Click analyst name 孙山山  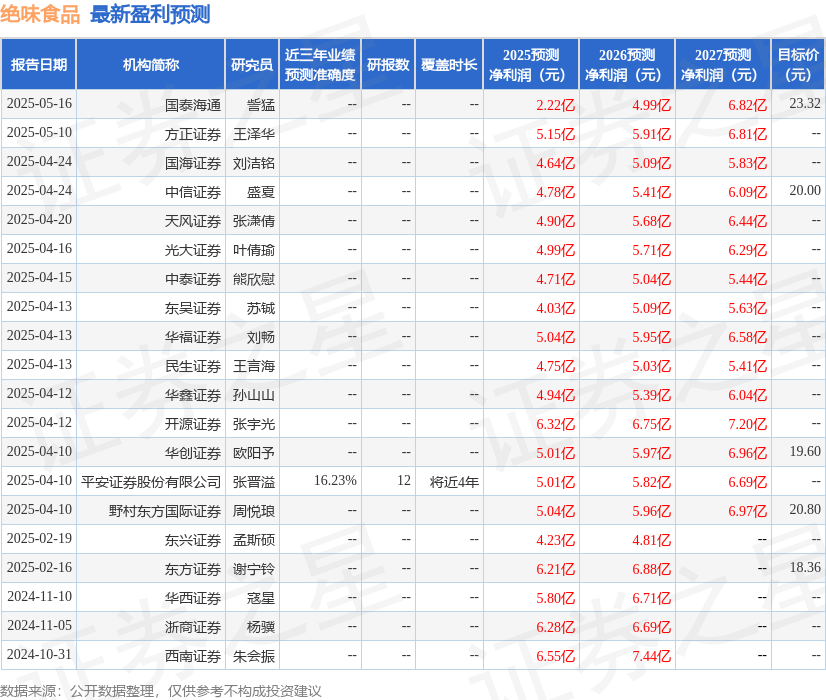point(254,395)
